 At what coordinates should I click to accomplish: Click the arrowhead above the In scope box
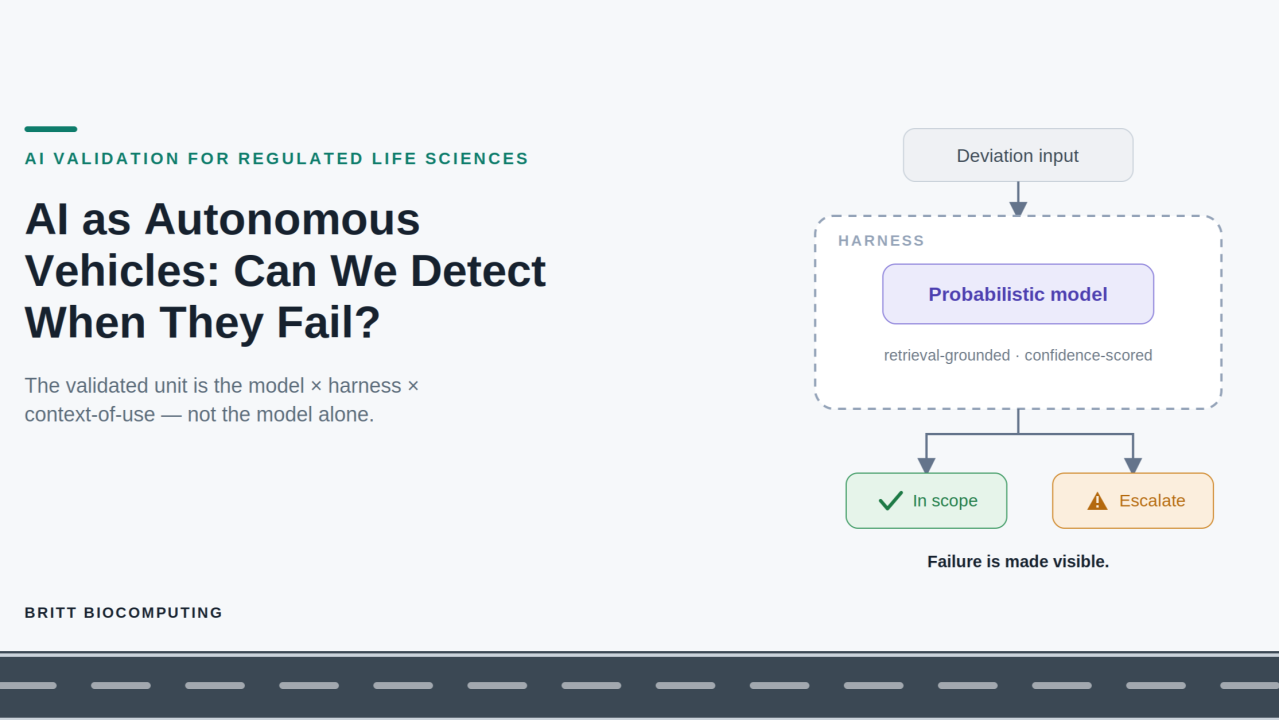[926, 465]
